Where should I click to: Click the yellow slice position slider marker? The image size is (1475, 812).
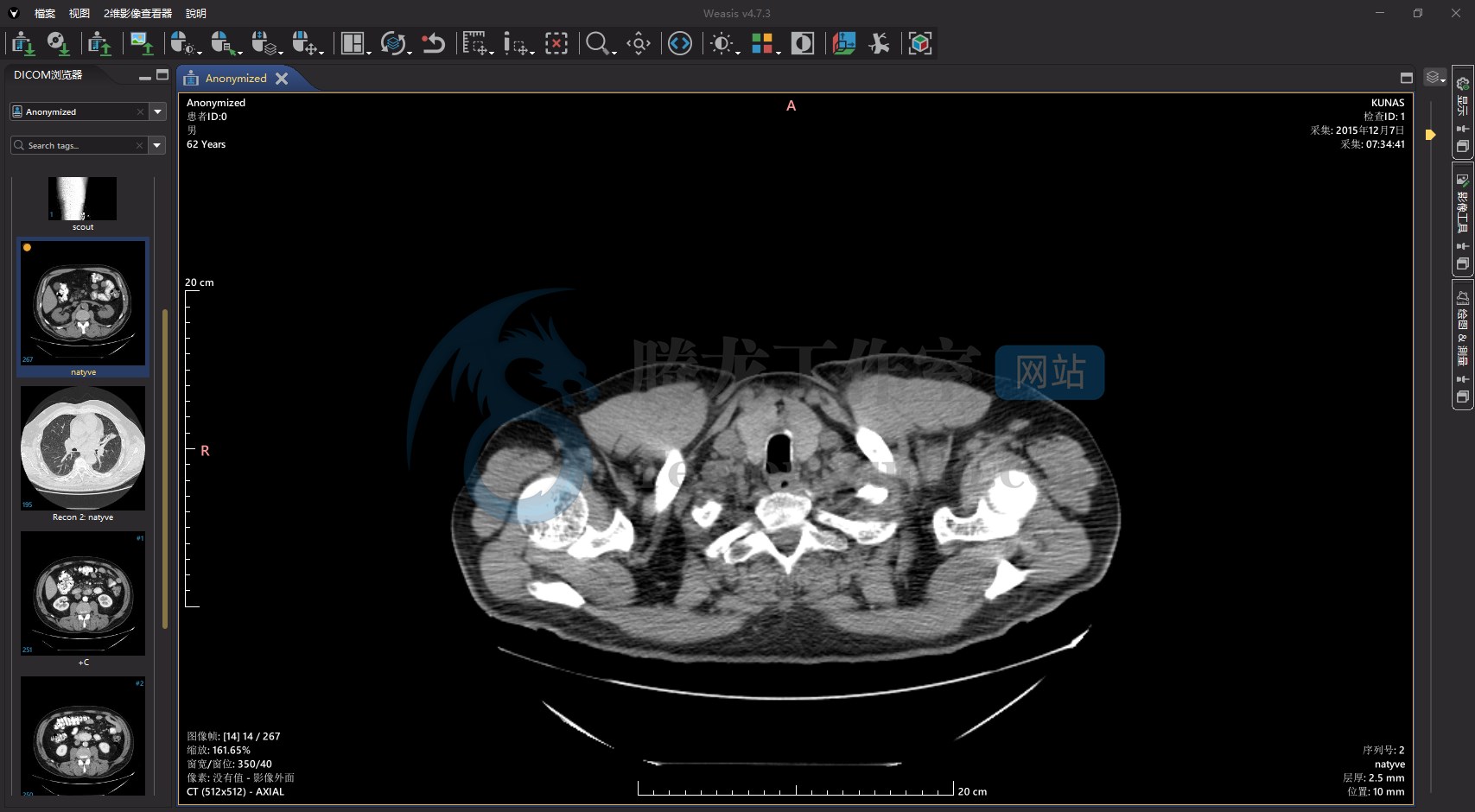pos(1431,135)
